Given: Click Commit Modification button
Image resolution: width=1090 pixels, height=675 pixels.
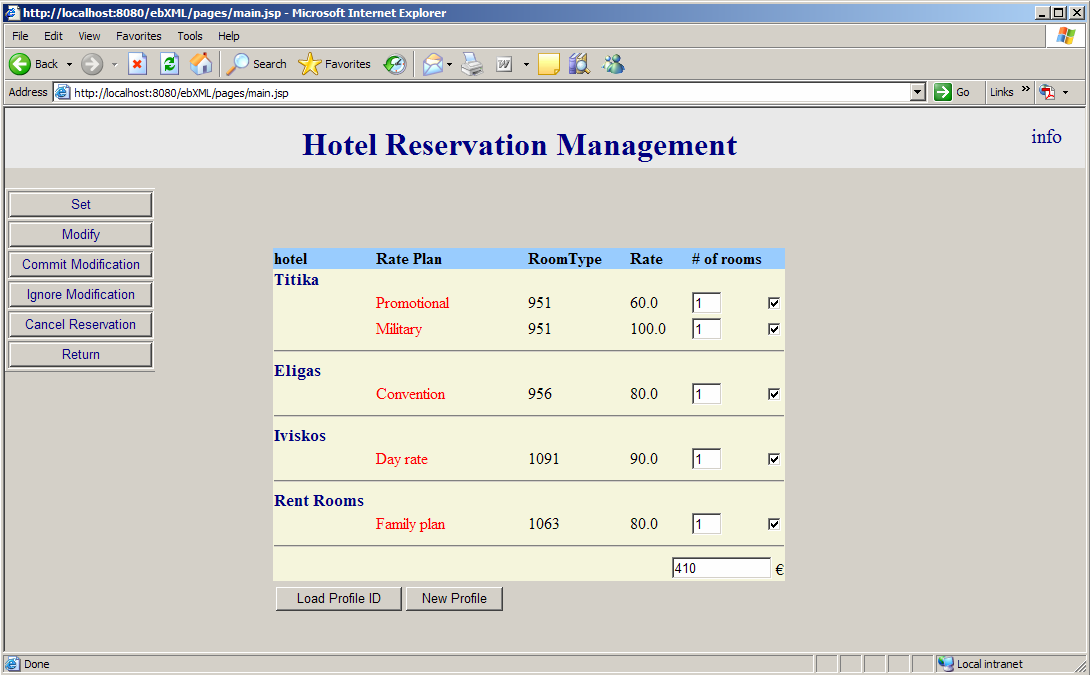Looking at the screenshot, I should (x=81, y=264).
